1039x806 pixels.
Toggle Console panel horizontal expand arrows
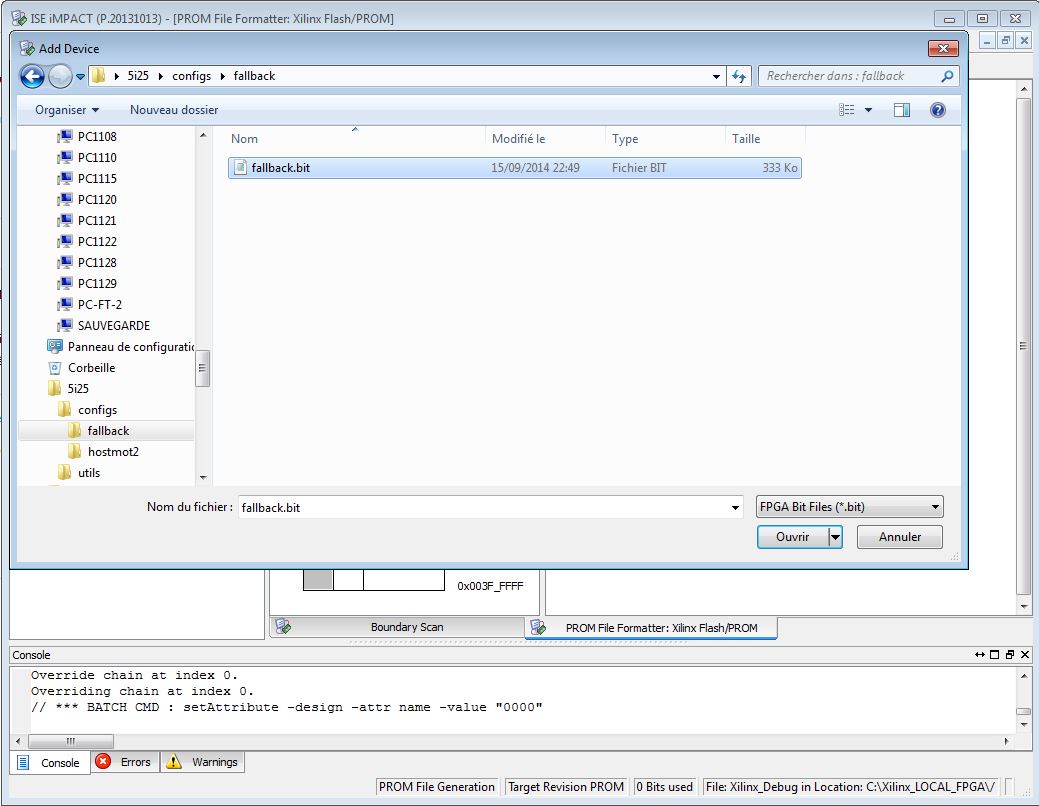point(979,655)
